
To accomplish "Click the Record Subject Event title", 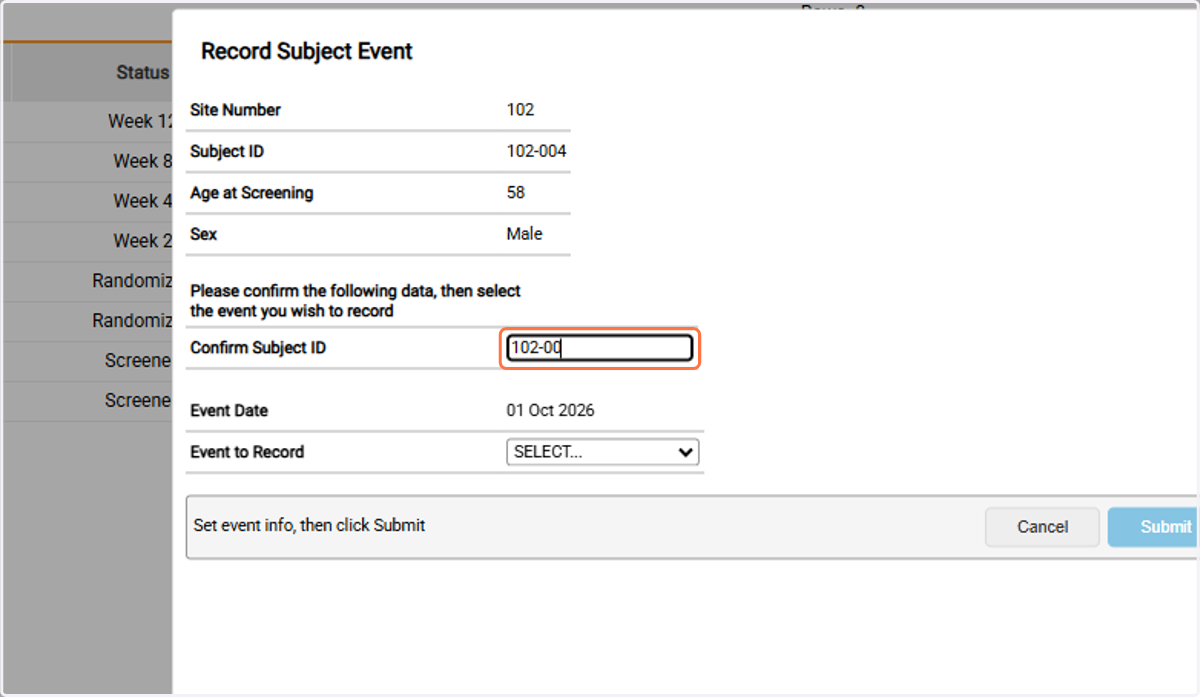I will (x=307, y=52).
